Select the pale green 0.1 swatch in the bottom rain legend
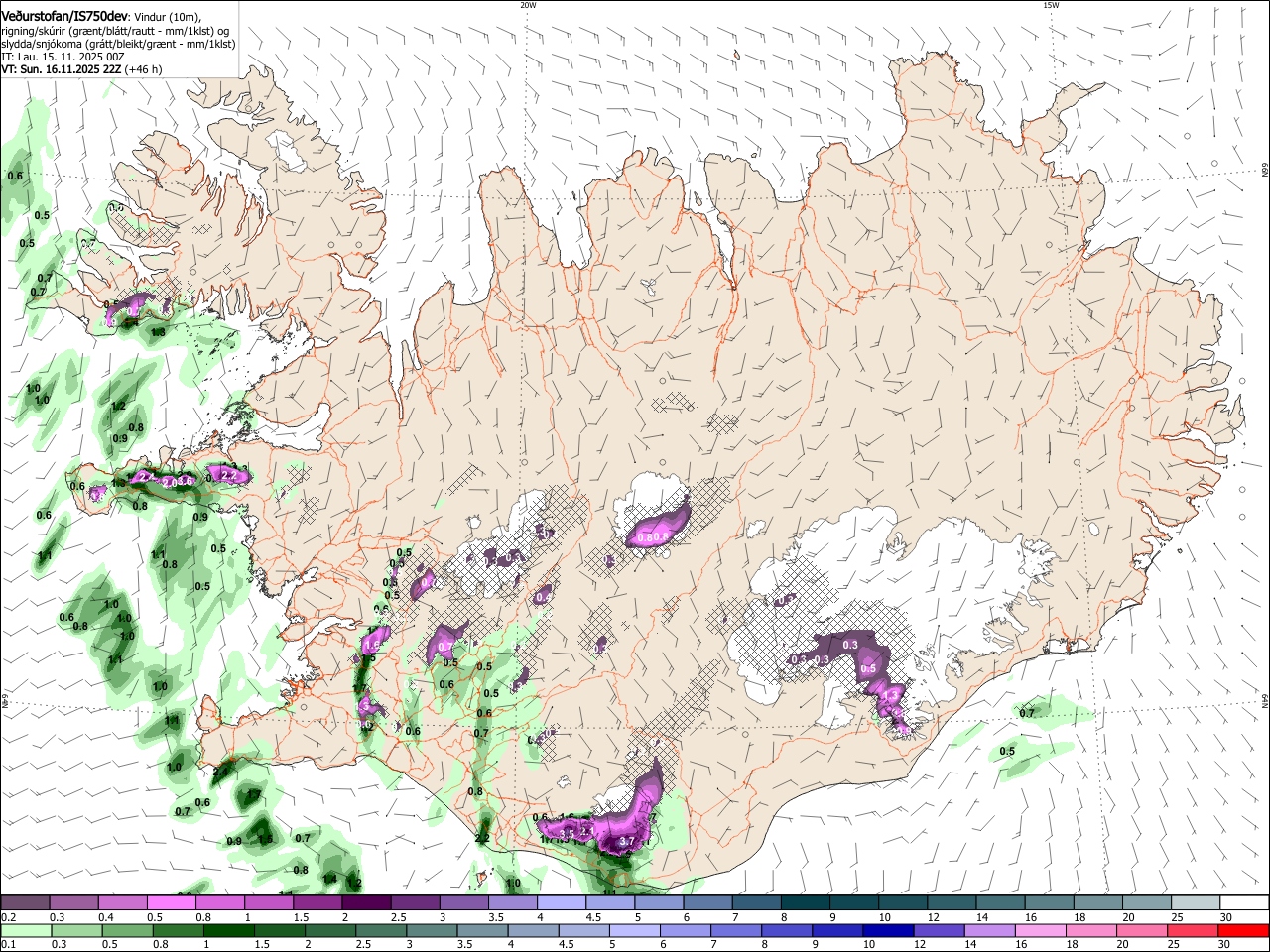Viewport: 1270px width, 952px height. [25, 930]
